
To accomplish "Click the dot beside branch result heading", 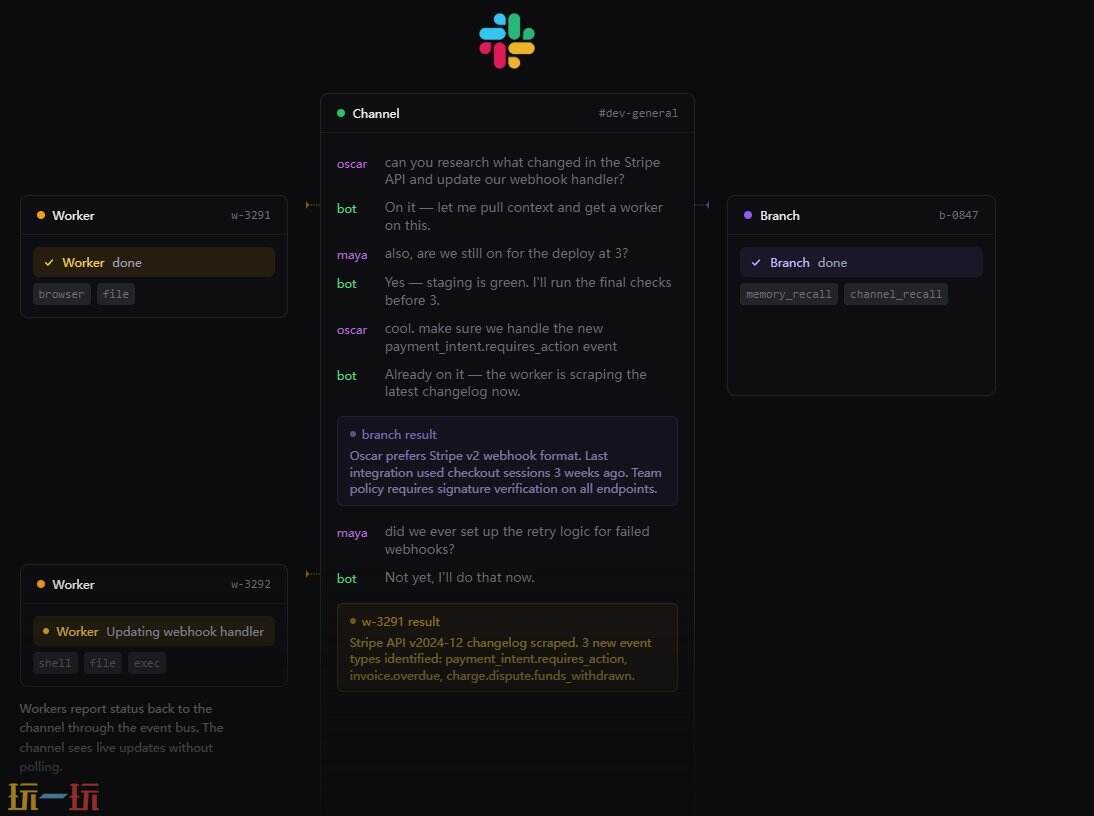I will [353, 434].
